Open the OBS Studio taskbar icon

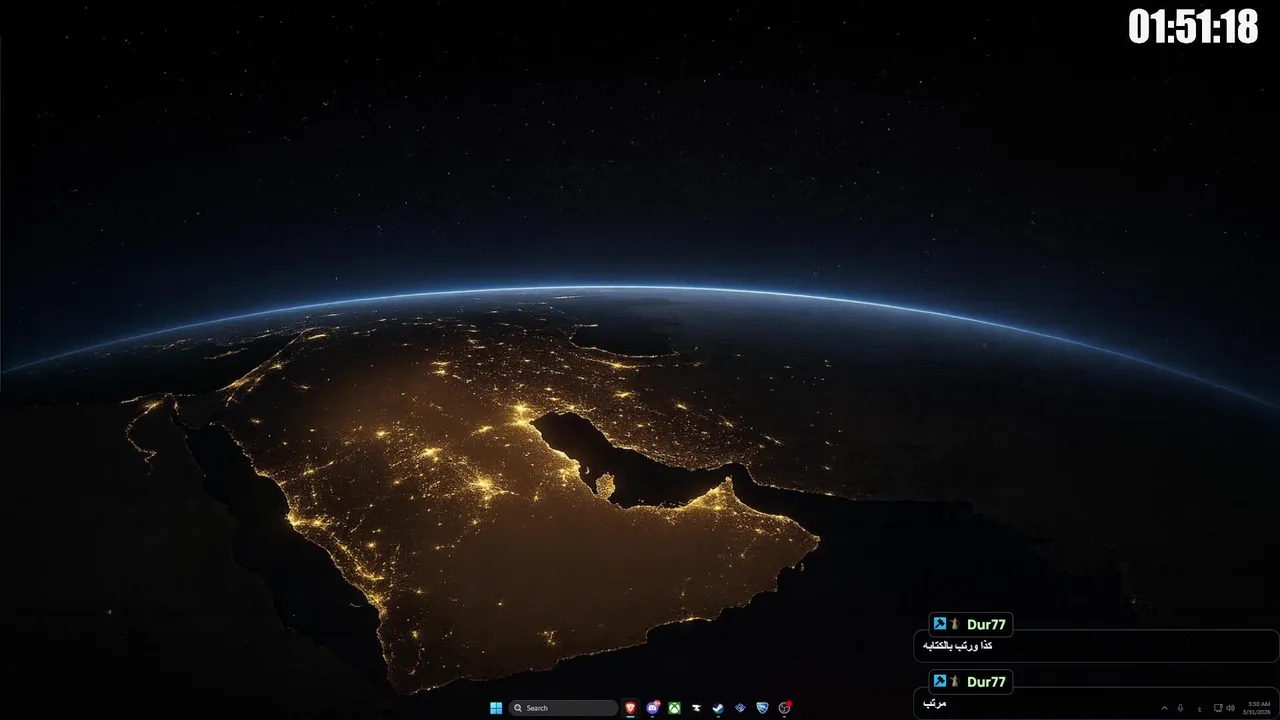[x=784, y=707]
